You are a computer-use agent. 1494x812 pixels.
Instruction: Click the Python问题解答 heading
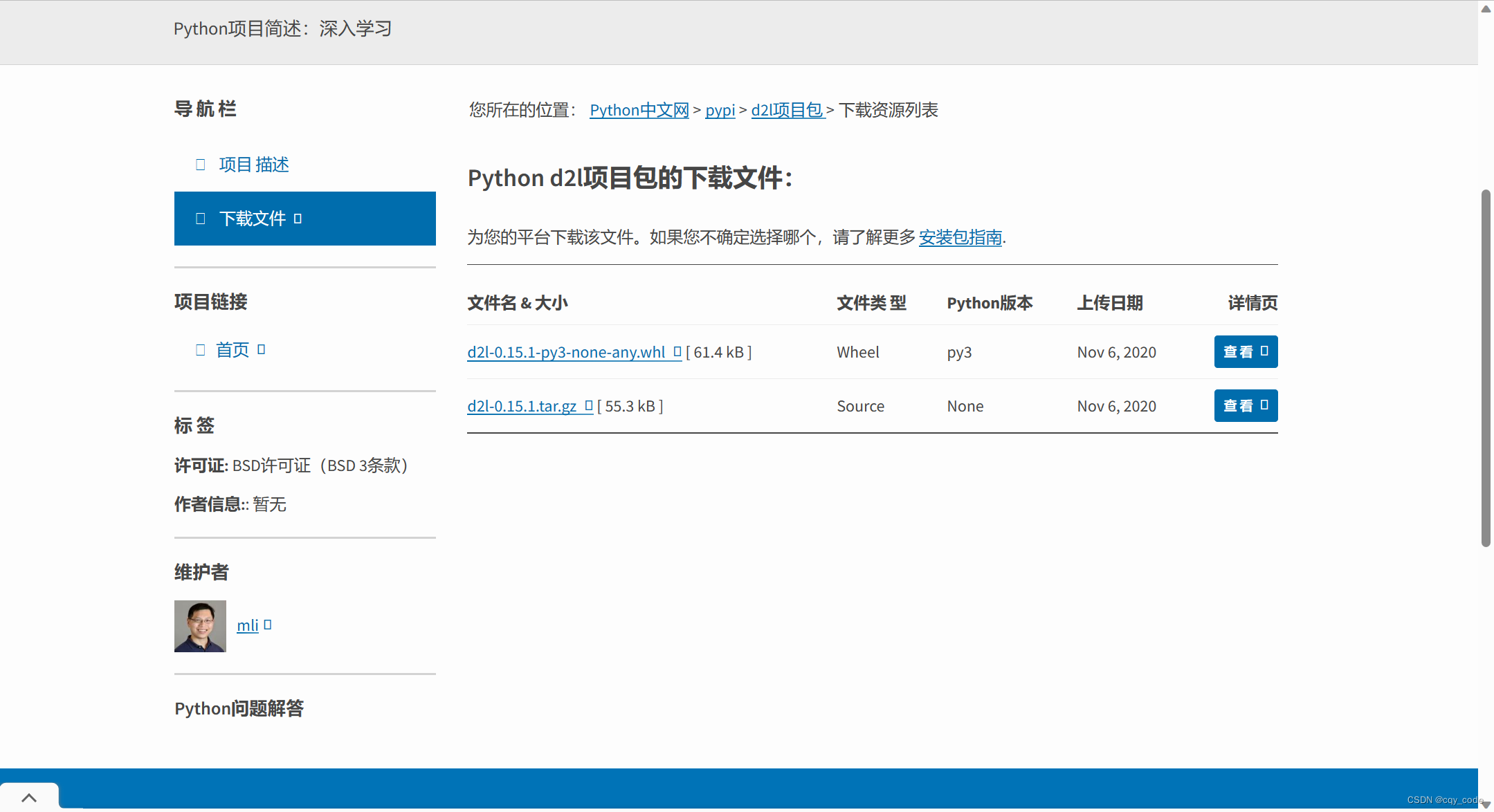point(239,708)
